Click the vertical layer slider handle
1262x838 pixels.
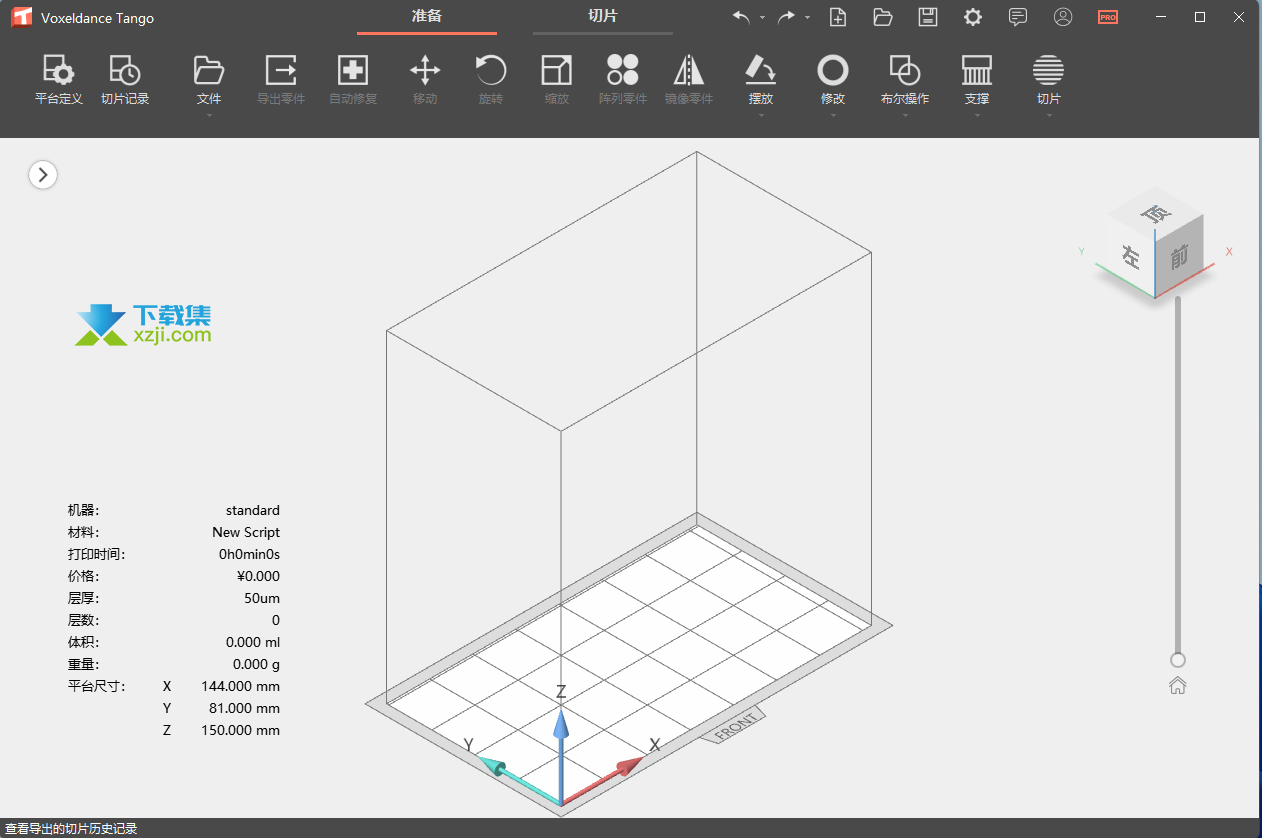pos(1178,660)
